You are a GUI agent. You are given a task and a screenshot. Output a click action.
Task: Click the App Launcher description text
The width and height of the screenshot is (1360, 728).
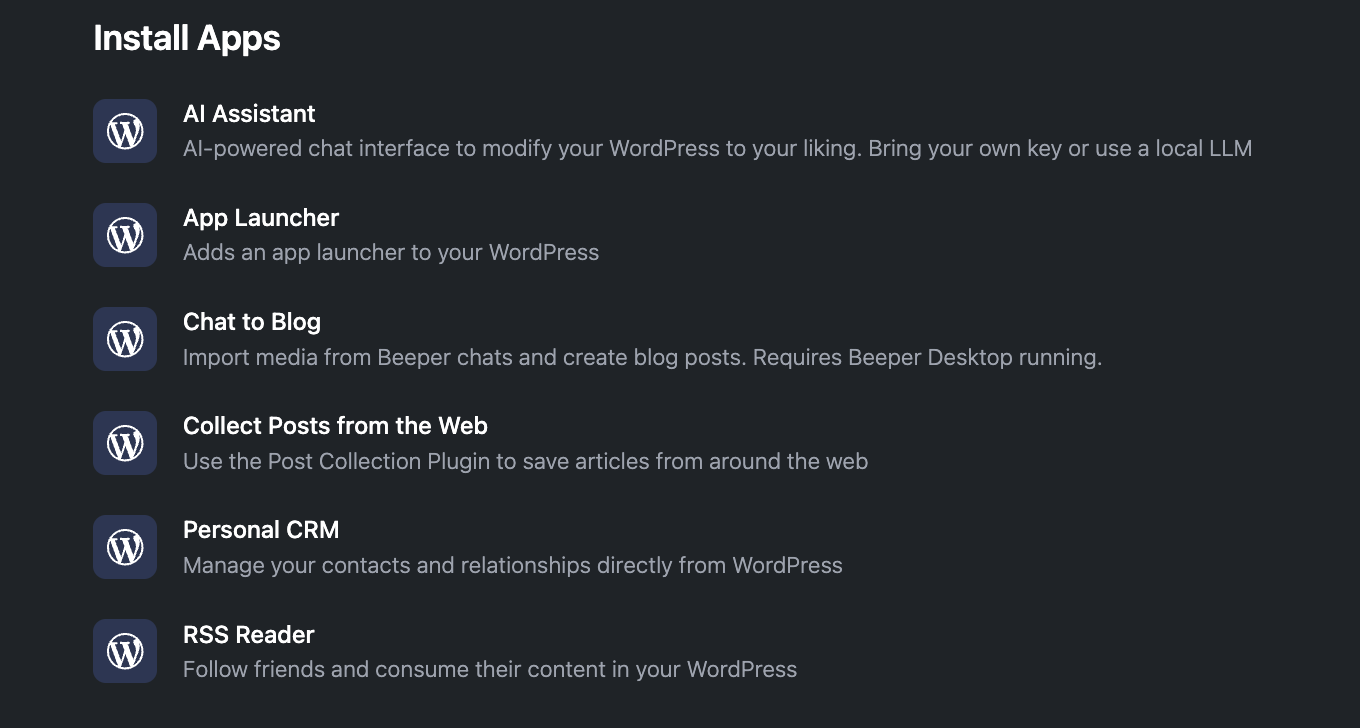coord(390,251)
